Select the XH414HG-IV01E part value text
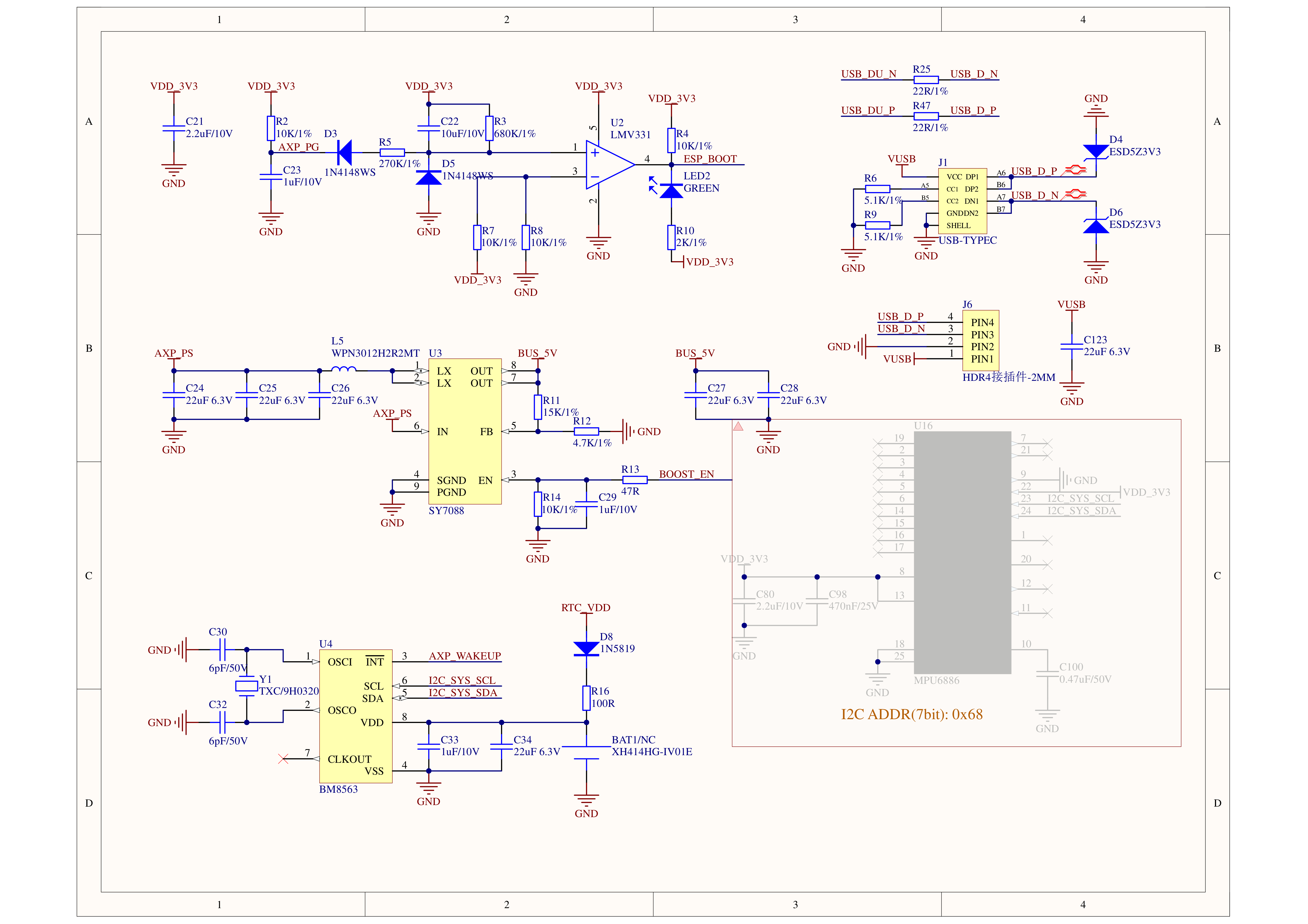Viewport: 1308px width, 924px height. coord(652,752)
